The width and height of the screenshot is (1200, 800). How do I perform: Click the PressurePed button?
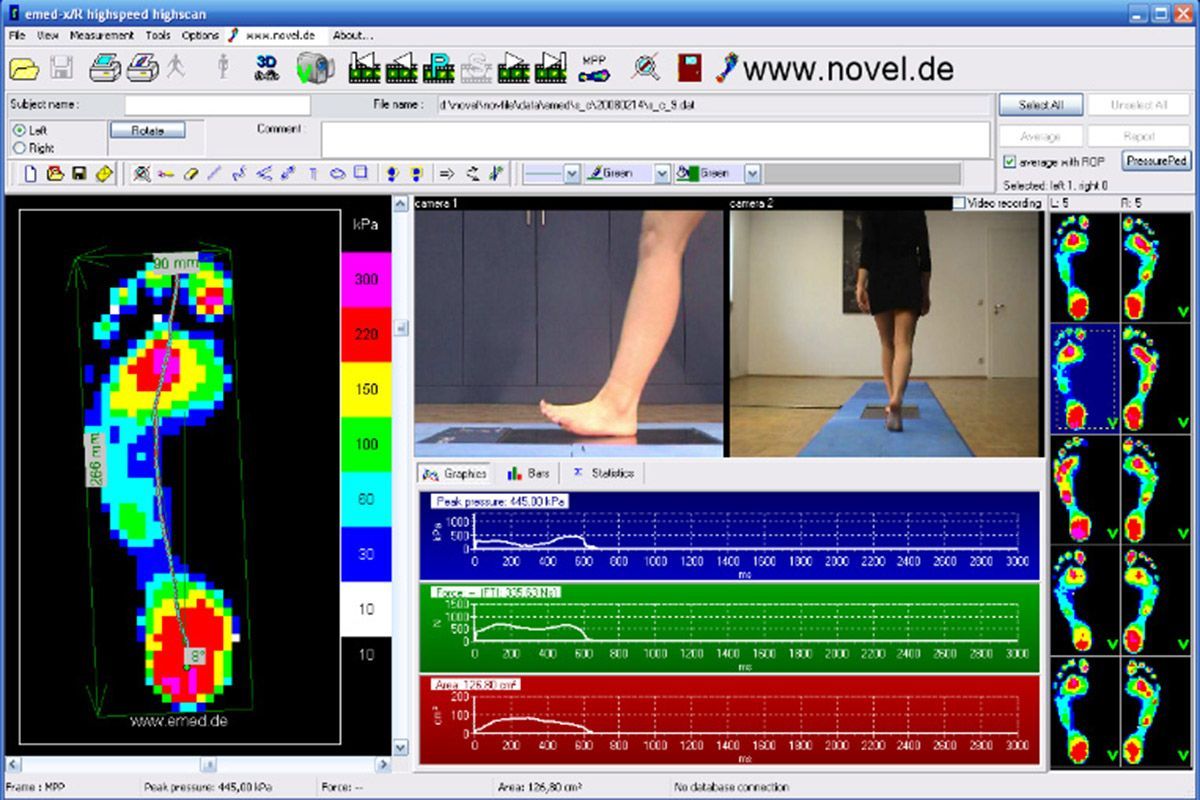pos(1156,161)
